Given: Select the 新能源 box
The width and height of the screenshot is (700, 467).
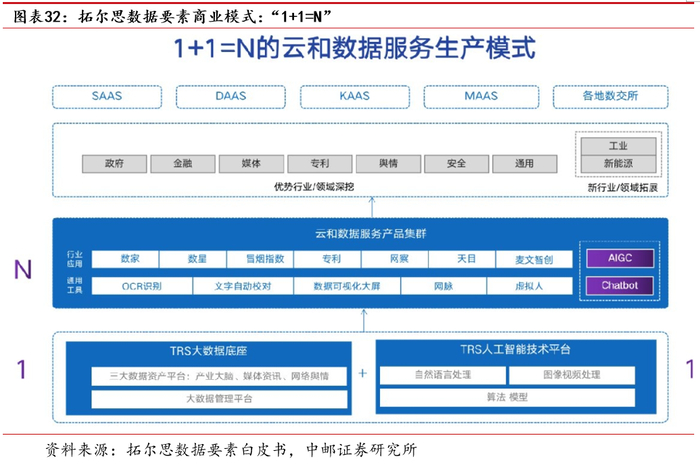Looking at the screenshot, I should coord(618,164).
